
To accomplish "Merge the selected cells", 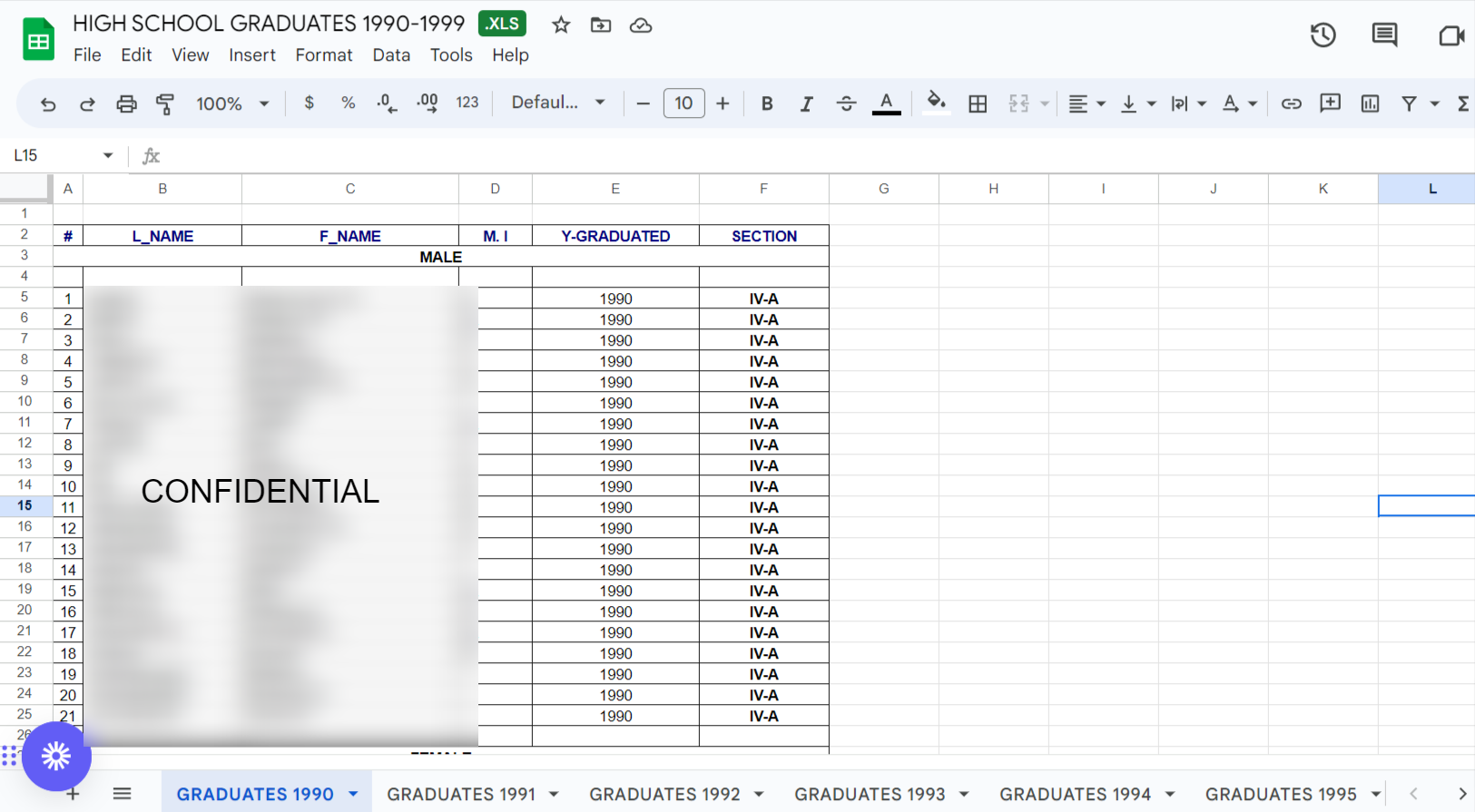I will (1019, 103).
